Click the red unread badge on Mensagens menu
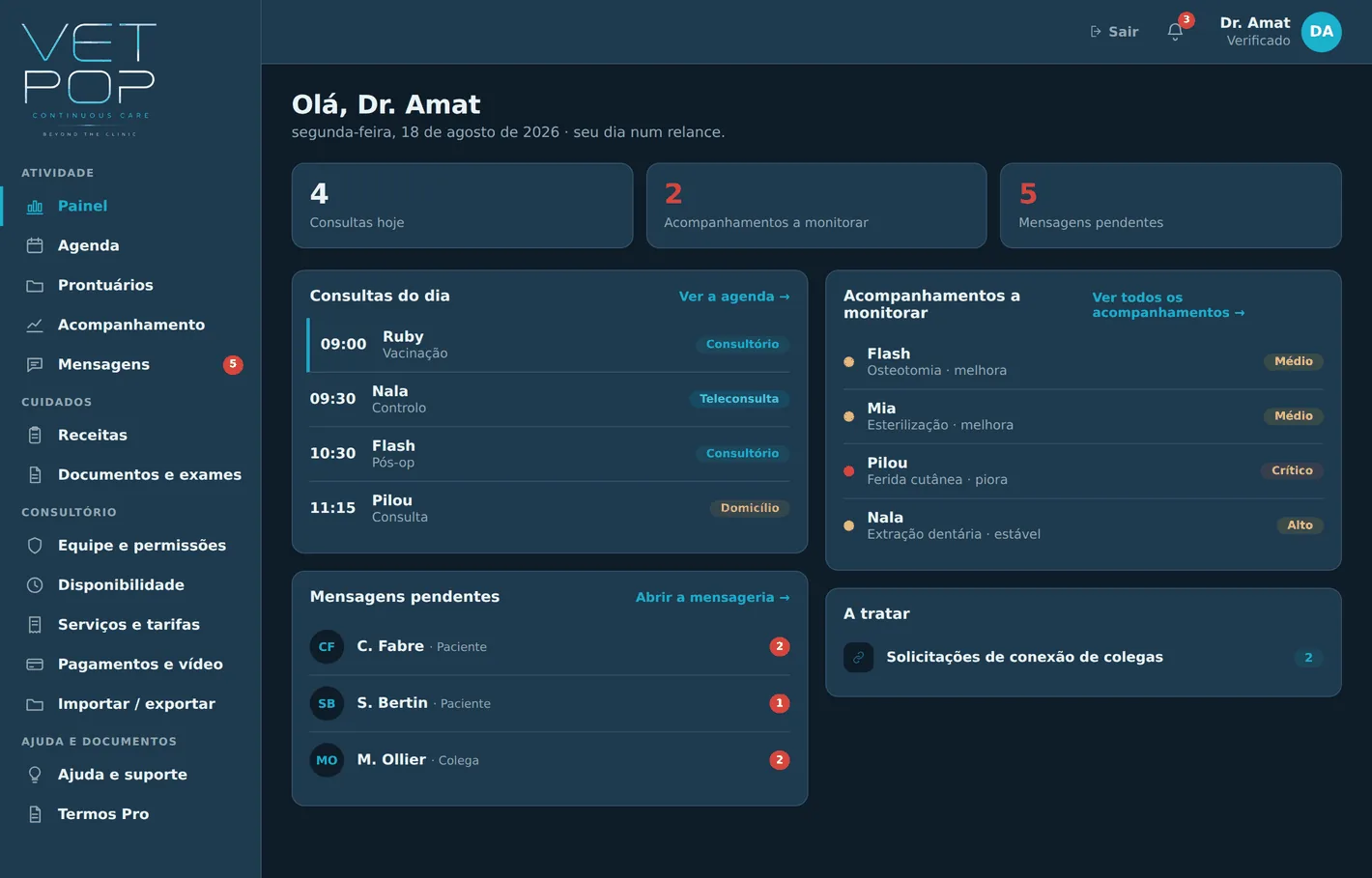 click(233, 364)
